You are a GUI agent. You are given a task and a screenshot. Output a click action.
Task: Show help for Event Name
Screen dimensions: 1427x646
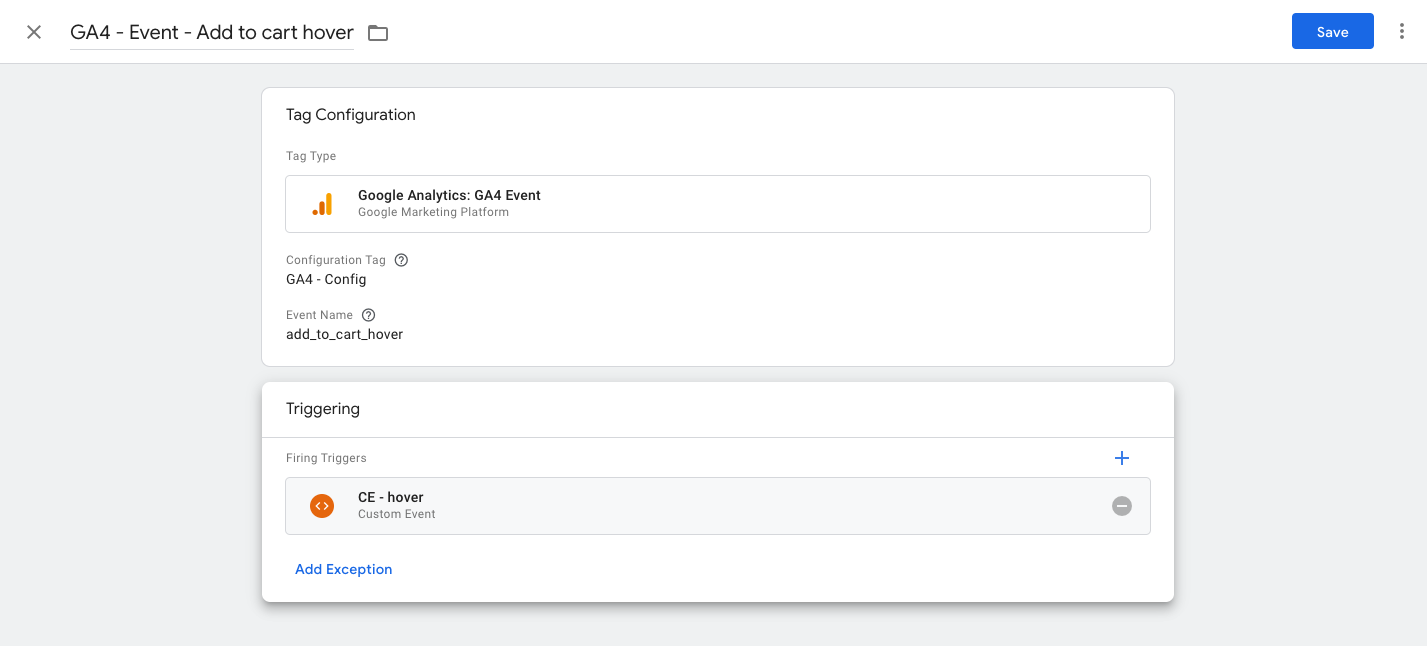368,315
